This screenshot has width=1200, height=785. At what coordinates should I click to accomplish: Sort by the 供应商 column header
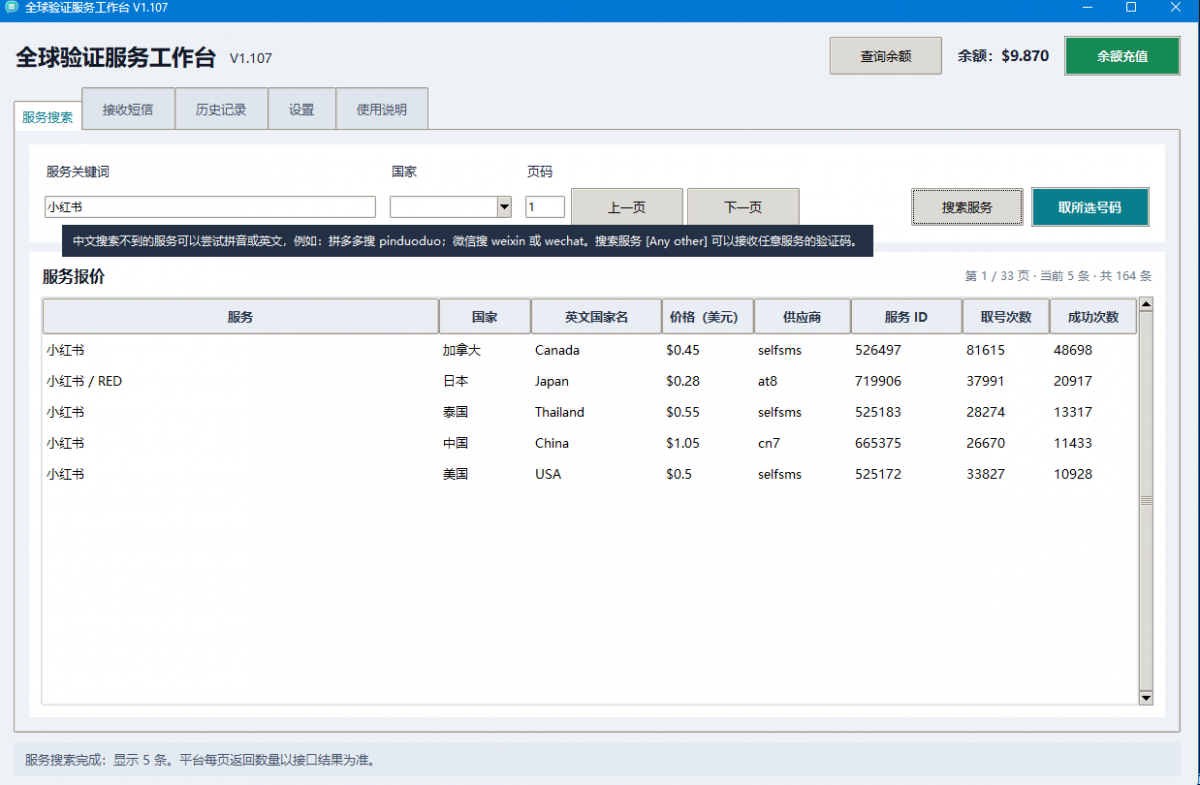tap(802, 317)
